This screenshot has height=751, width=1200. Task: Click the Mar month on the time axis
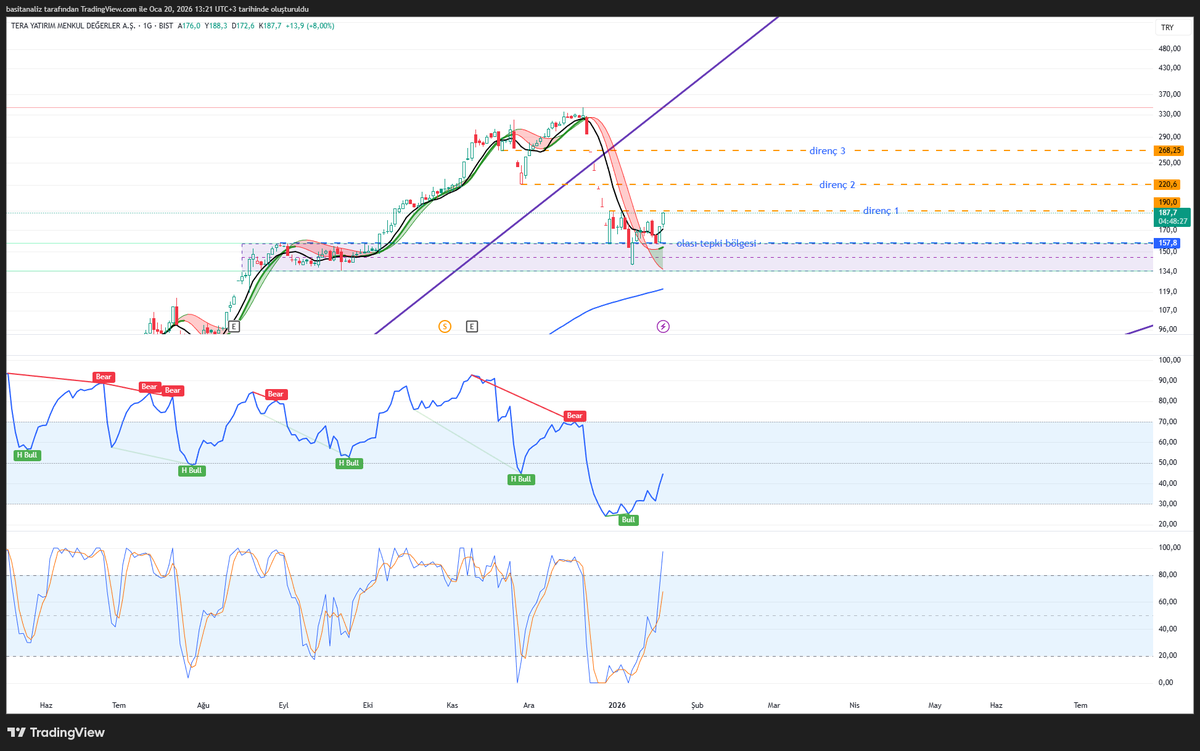coord(773,705)
